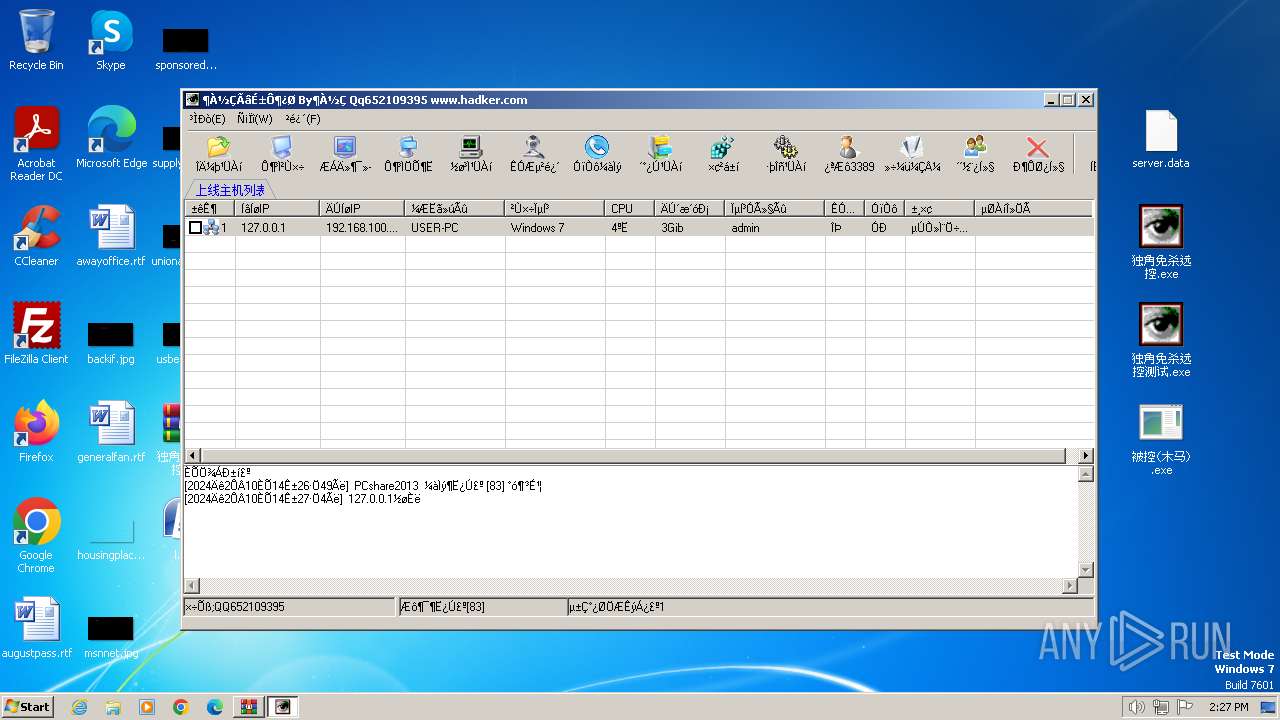The image size is (1280, 720).
Task: Open Internet Explorer from taskbar
Action: tap(79, 707)
